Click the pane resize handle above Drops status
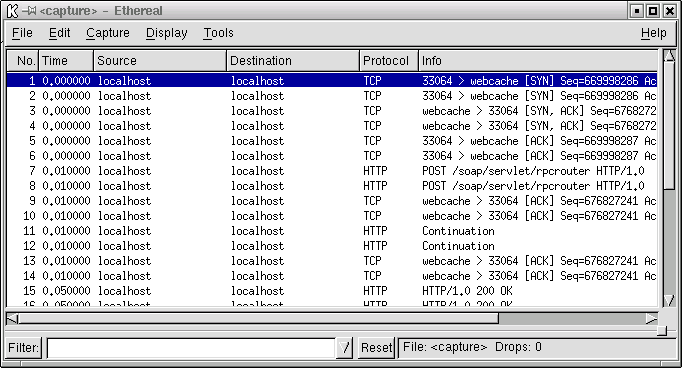The height and width of the screenshot is (368, 682). [x=662, y=331]
